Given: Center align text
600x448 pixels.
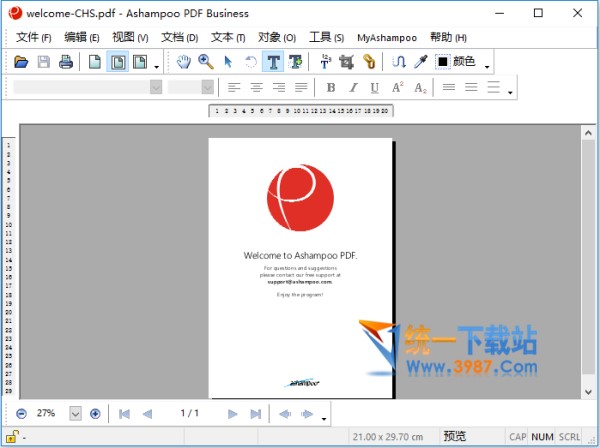Looking at the screenshot, I should click(256, 88).
